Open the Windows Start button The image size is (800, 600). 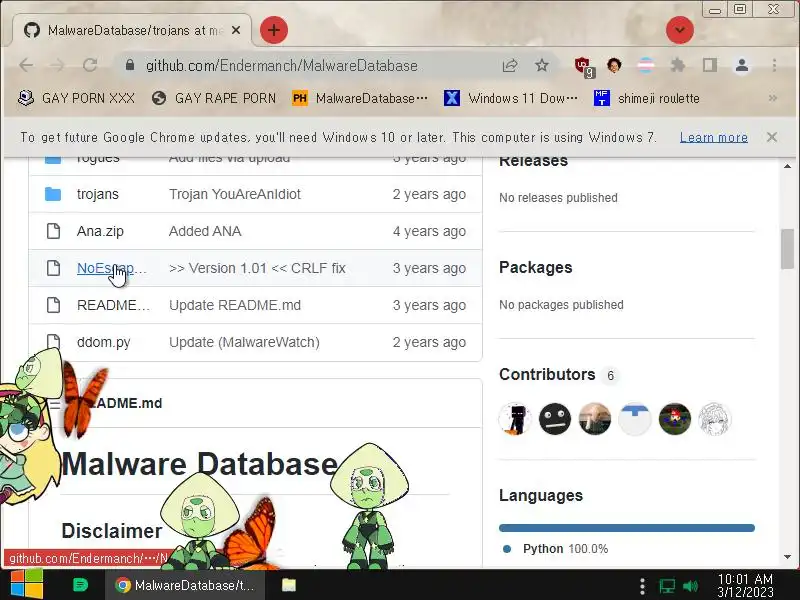coord(27,585)
